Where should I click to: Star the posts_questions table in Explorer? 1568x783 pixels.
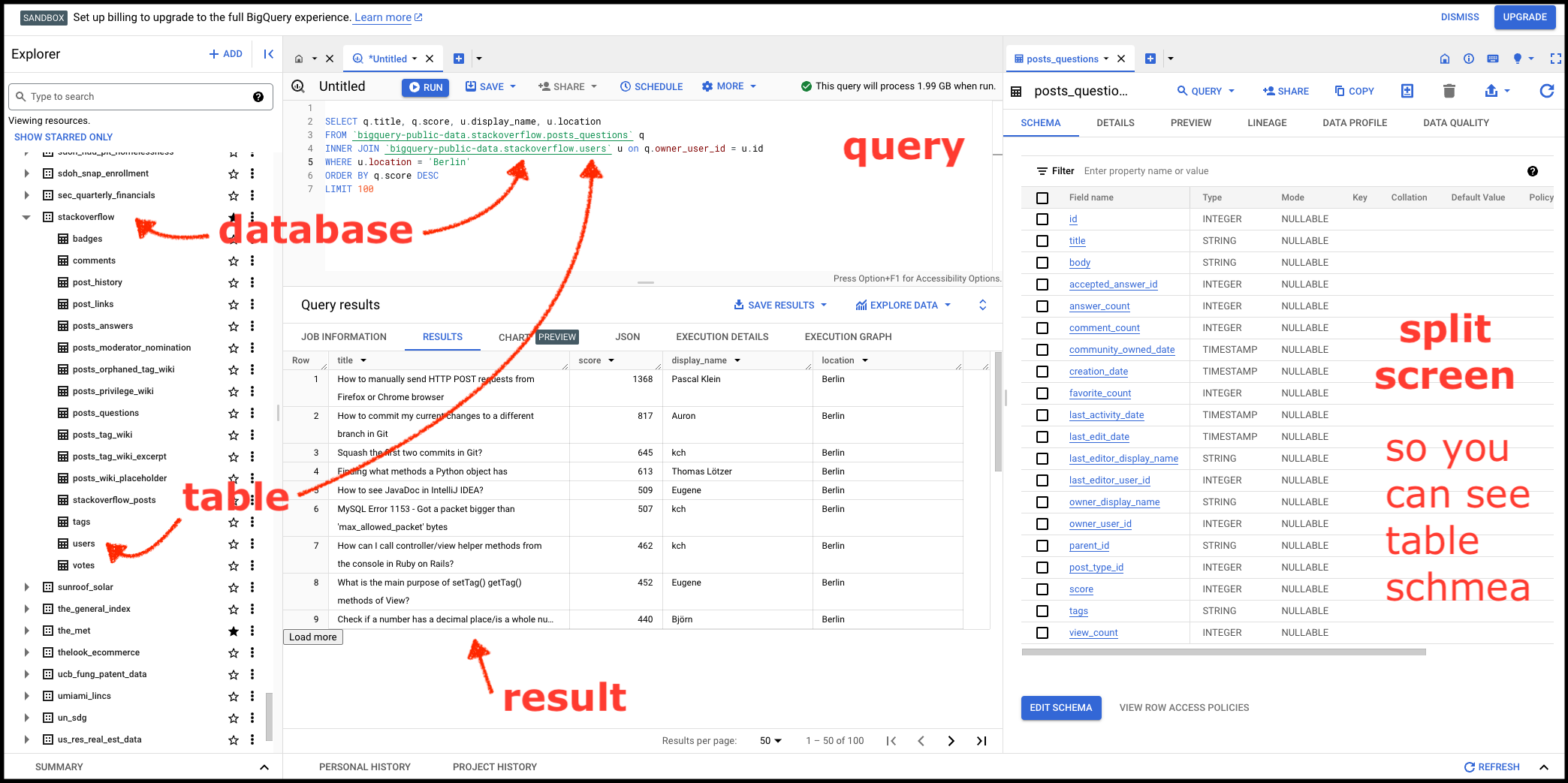coord(234,414)
